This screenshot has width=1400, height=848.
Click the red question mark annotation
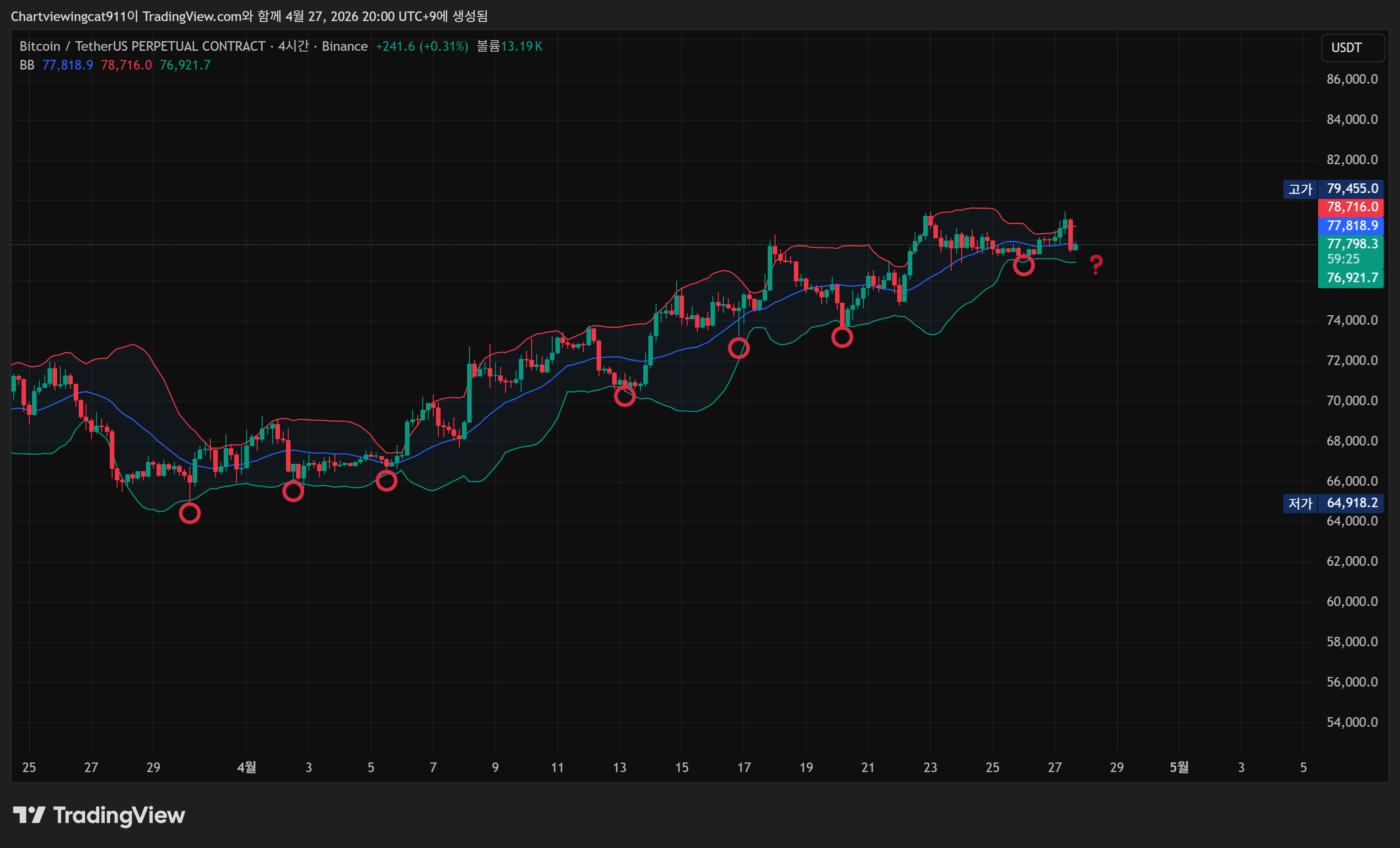1096,265
